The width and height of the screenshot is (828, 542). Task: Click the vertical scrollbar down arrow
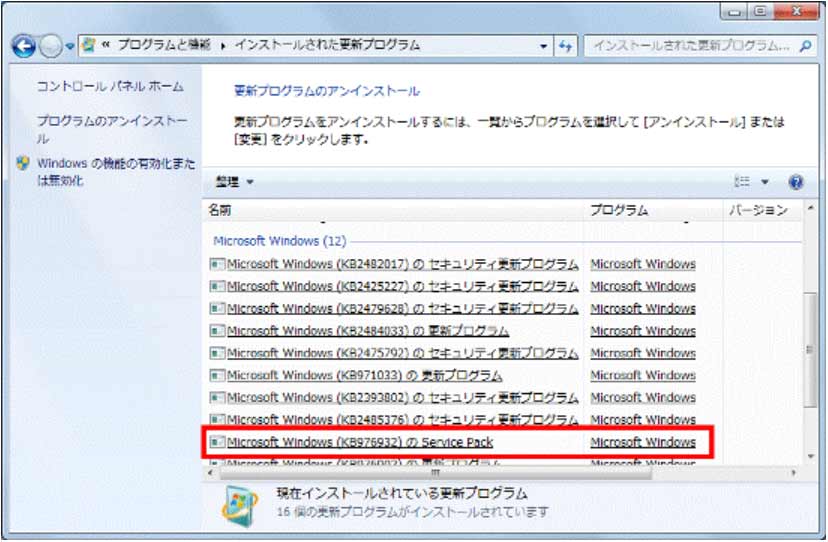(x=811, y=456)
